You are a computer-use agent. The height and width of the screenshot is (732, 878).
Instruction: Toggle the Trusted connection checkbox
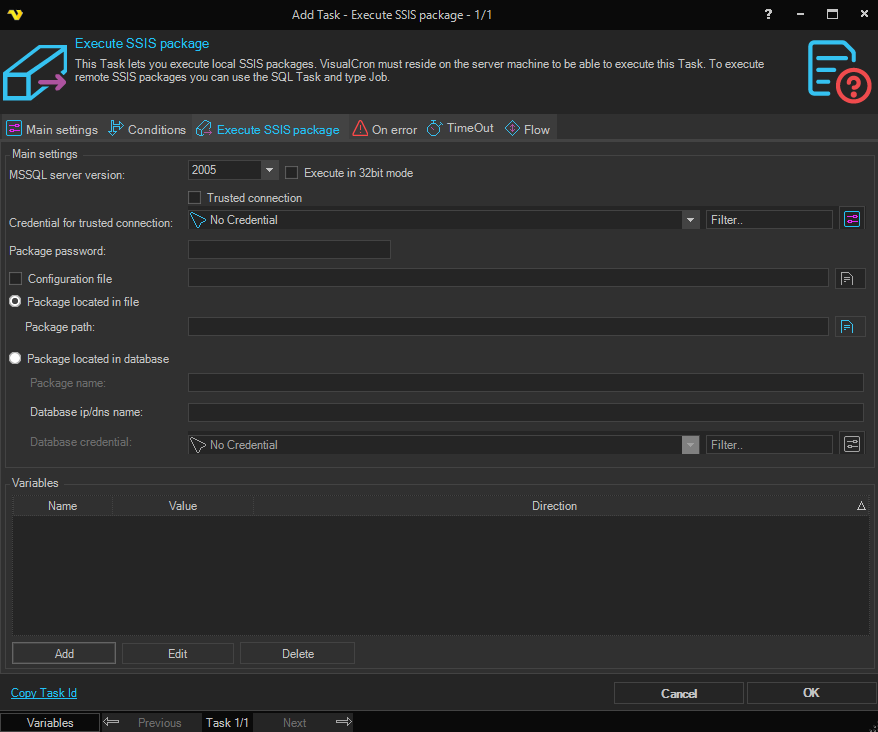pyautogui.click(x=195, y=198)
